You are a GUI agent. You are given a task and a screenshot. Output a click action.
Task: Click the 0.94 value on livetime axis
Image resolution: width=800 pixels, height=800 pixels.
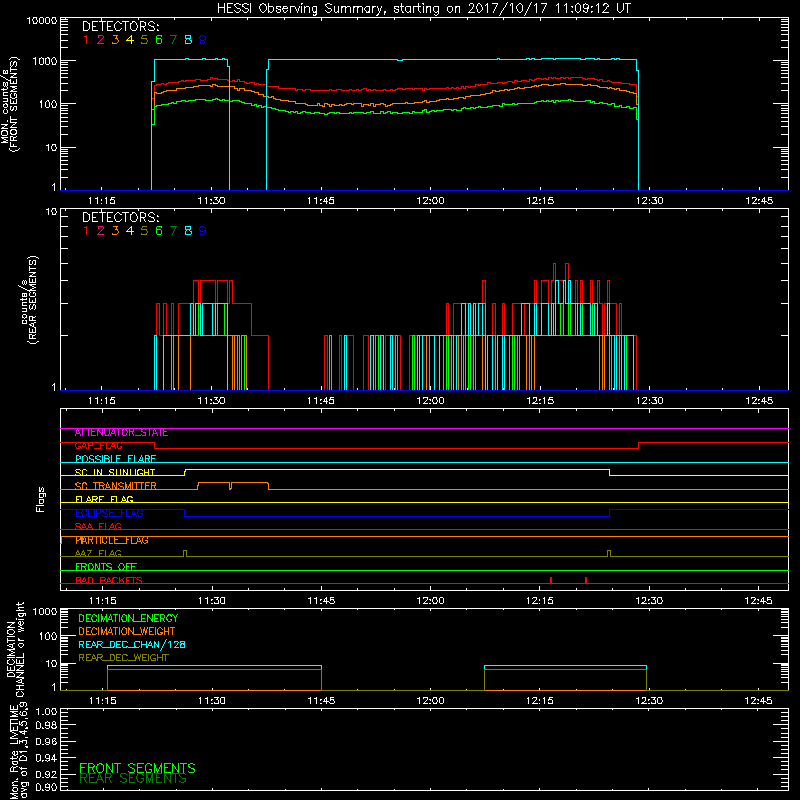[x=46, y=758]
